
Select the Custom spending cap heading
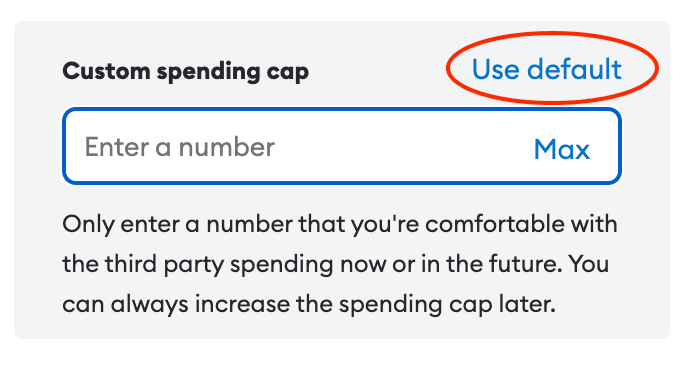185,72
